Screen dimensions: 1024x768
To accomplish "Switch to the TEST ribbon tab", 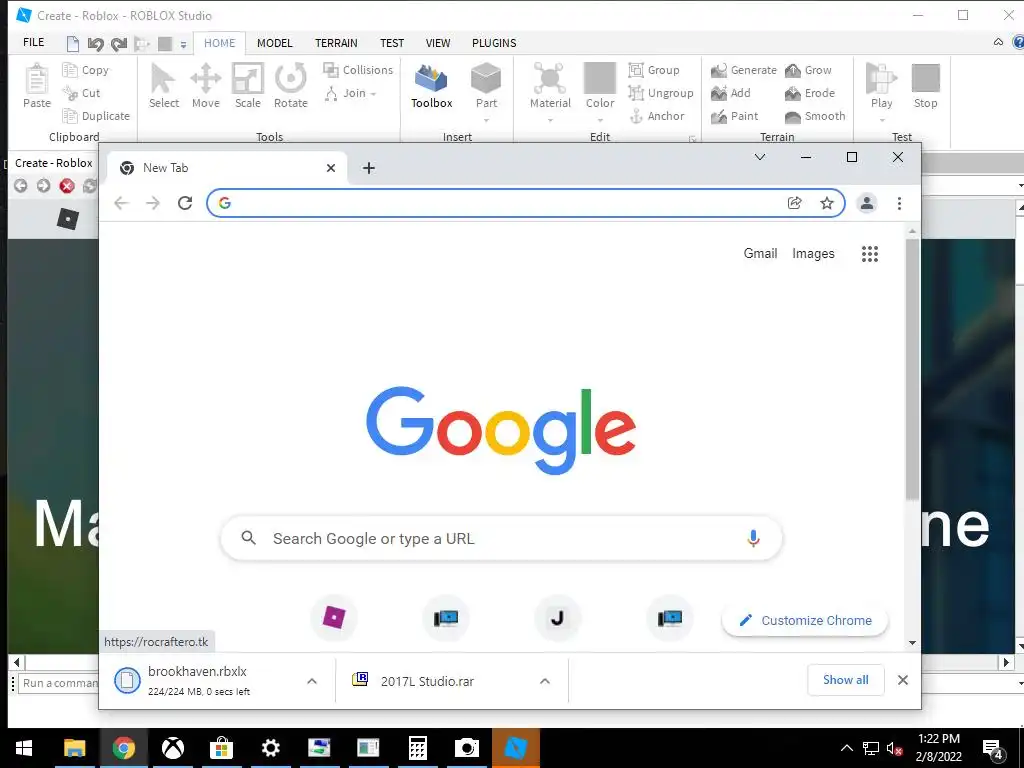I will click(x=392, y=43).
